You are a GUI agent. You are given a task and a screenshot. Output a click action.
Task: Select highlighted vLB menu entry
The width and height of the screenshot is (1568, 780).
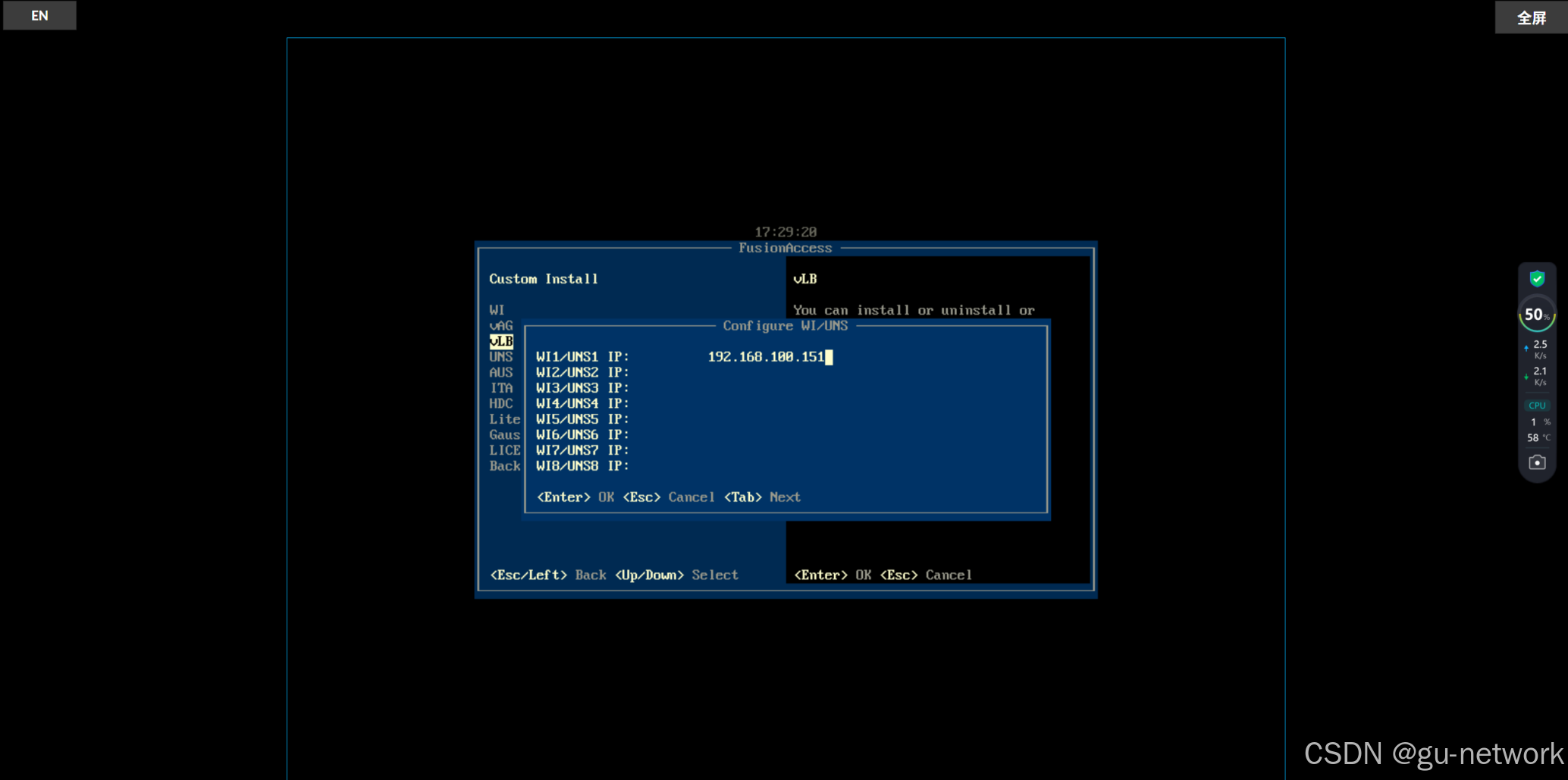click(501, 341)
